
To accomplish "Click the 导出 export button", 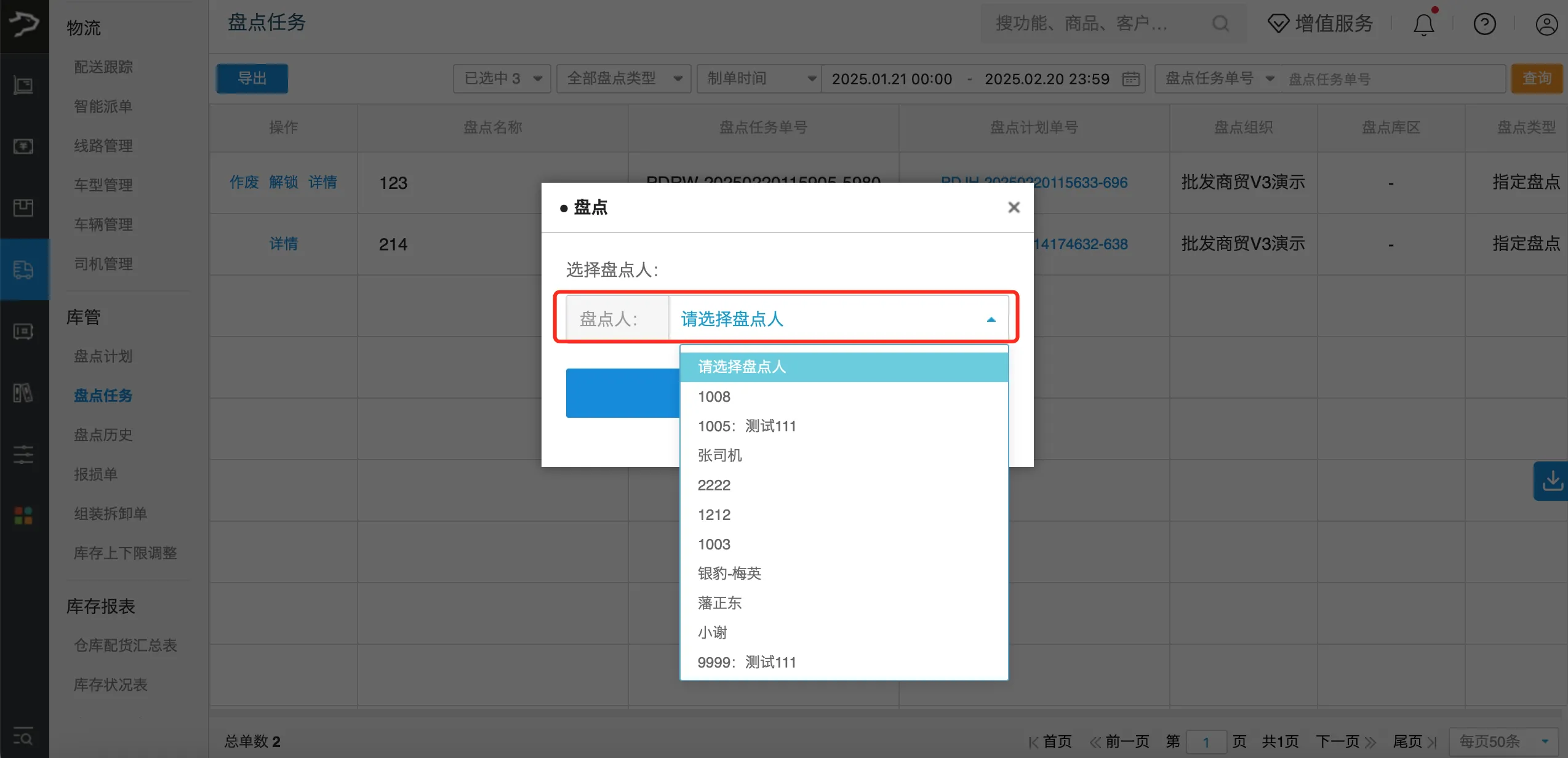I will (252, 78).
